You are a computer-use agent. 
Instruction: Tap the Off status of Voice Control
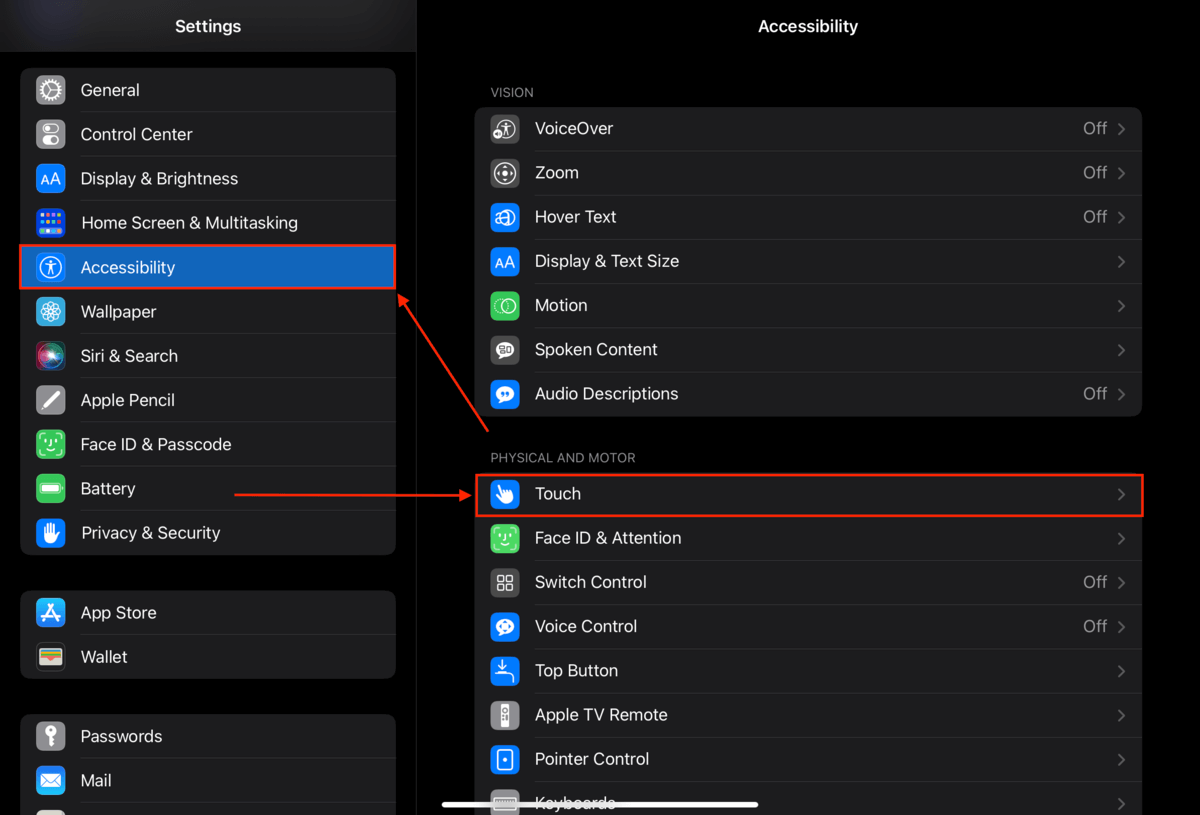(x=1095, y=627)
